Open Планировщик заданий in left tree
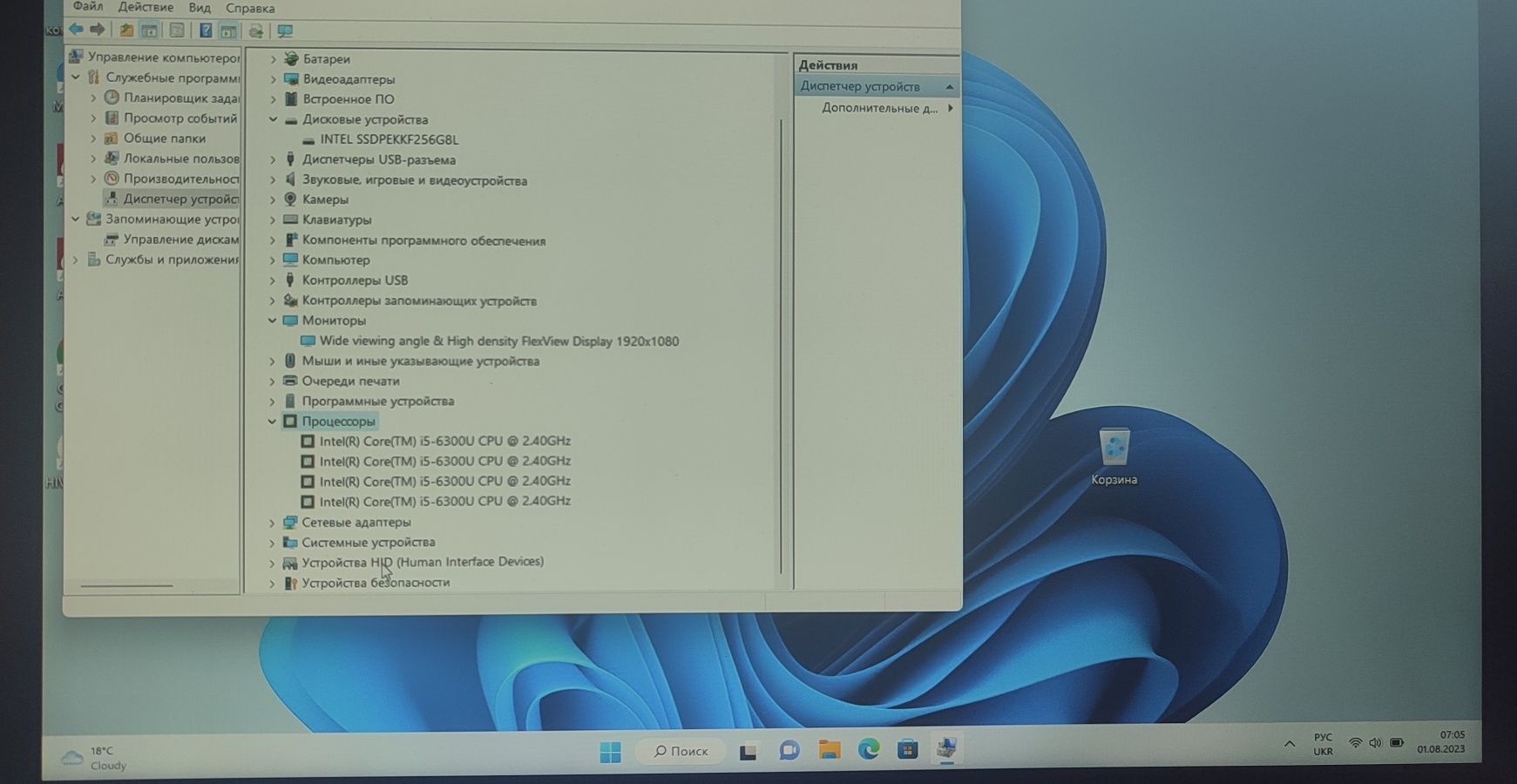This screenshot has width=1517, height=784. pyautogui.click(x=181, y=98)
